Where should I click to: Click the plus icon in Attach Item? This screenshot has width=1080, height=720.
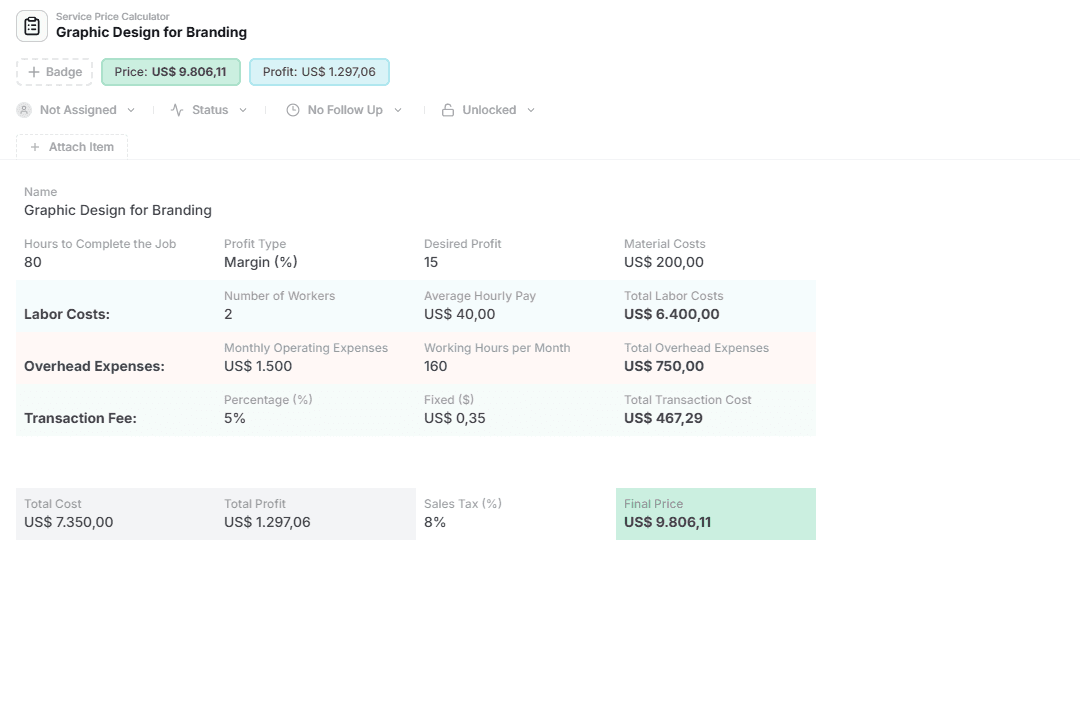pyautogui.click(x=34, y=147)
